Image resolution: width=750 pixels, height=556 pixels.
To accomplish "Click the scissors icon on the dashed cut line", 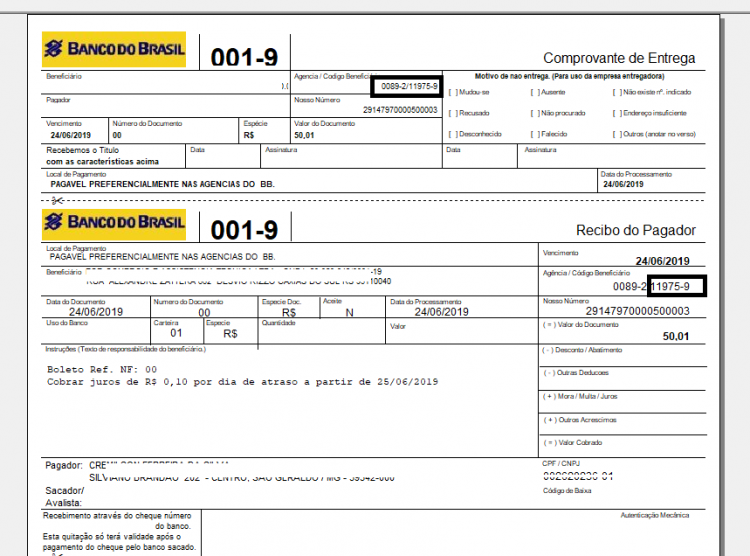I will (57, 200).
